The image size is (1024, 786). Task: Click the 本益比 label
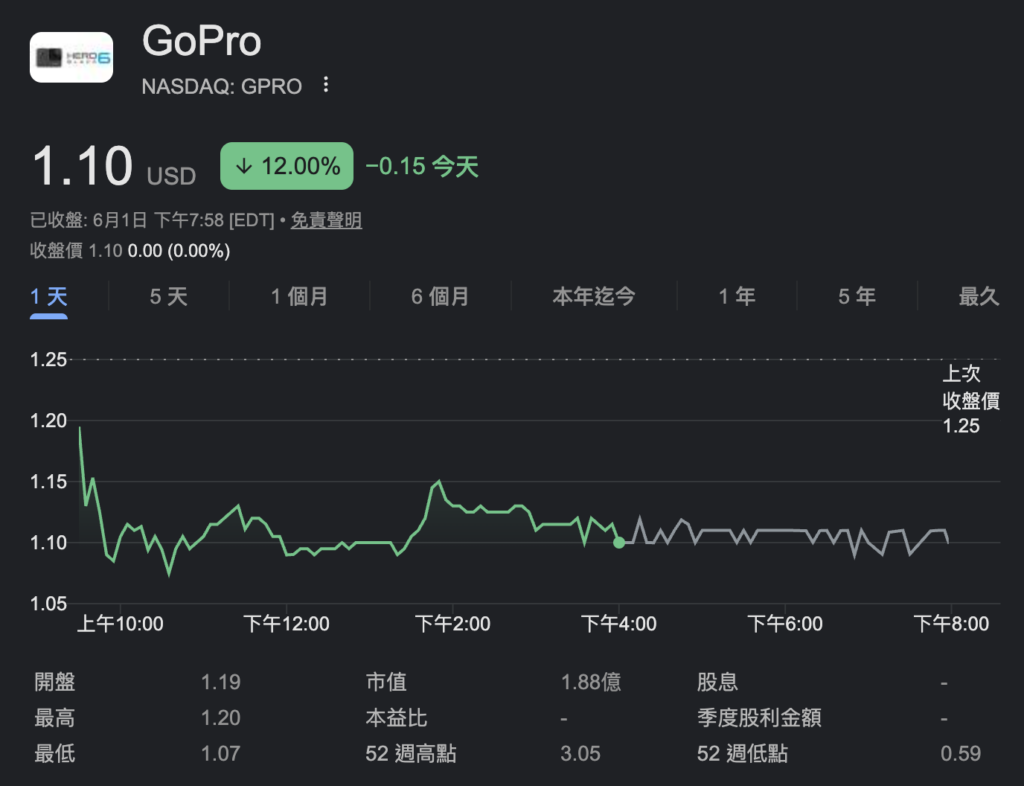(396, 718)
